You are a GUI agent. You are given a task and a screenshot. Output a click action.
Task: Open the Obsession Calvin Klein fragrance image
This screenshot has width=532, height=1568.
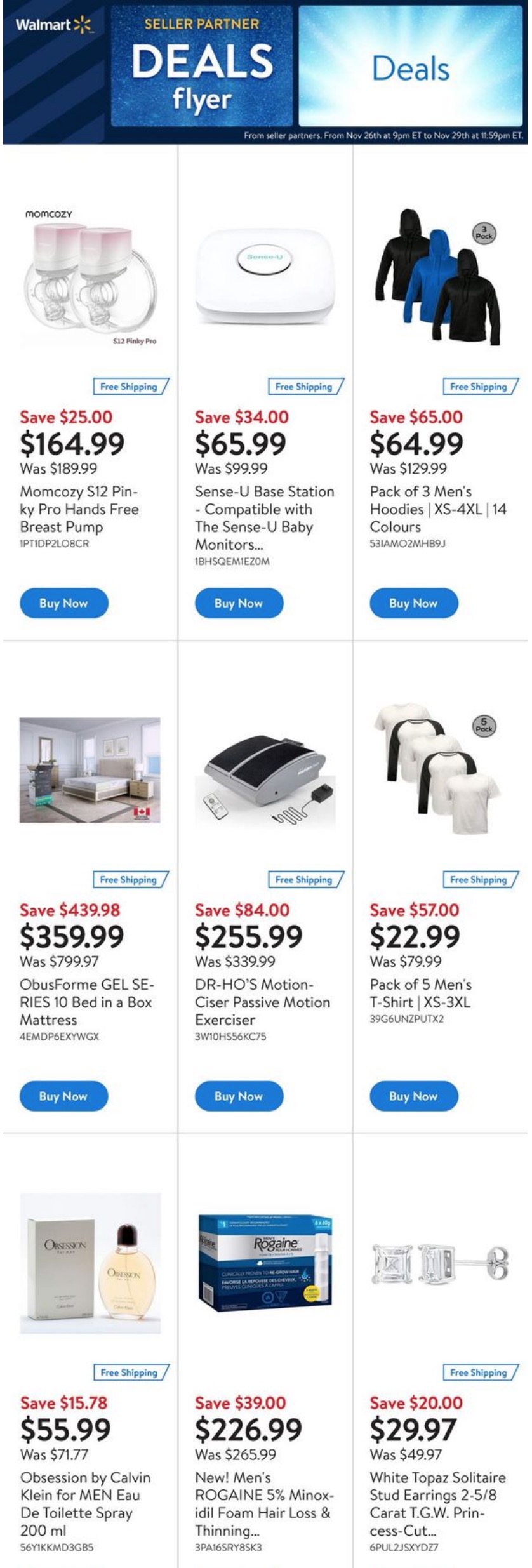tap(90, 1263)
